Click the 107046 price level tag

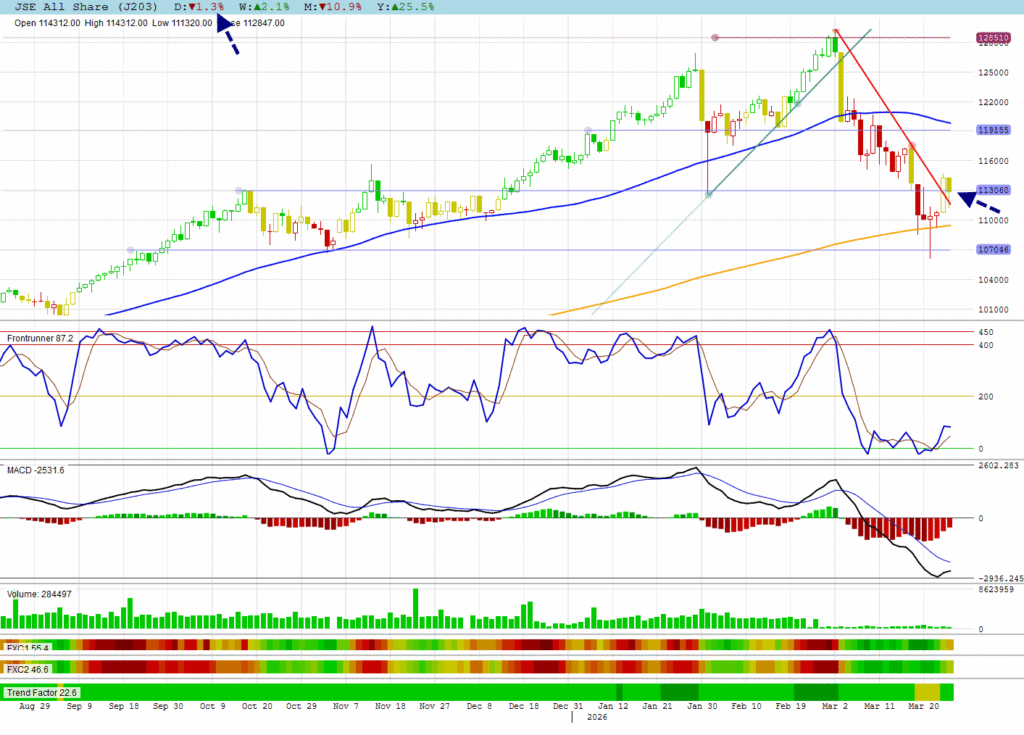tap(992, 250)
